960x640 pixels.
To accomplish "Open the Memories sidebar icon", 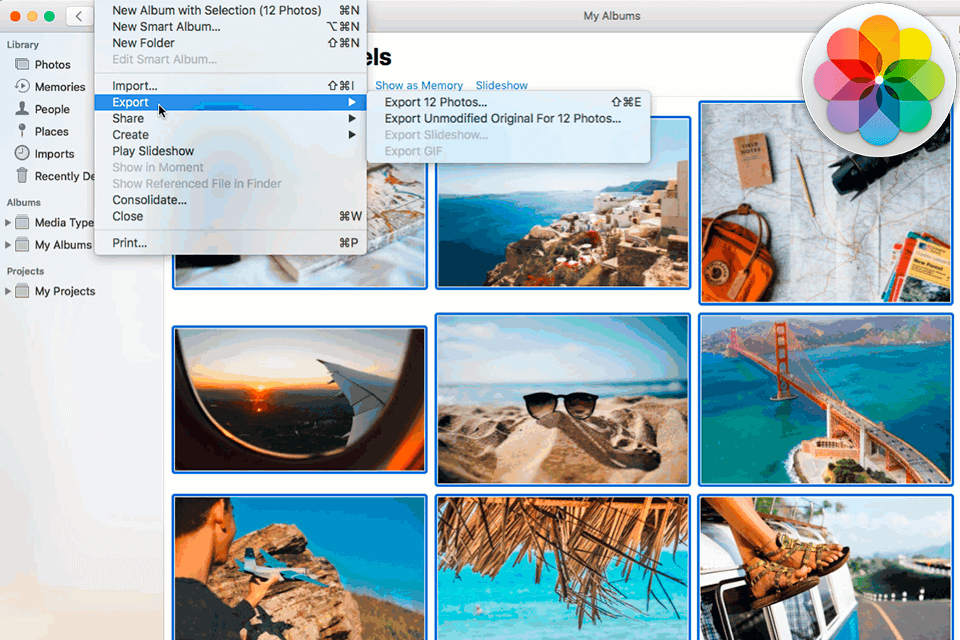I will (x=22, y=86).
